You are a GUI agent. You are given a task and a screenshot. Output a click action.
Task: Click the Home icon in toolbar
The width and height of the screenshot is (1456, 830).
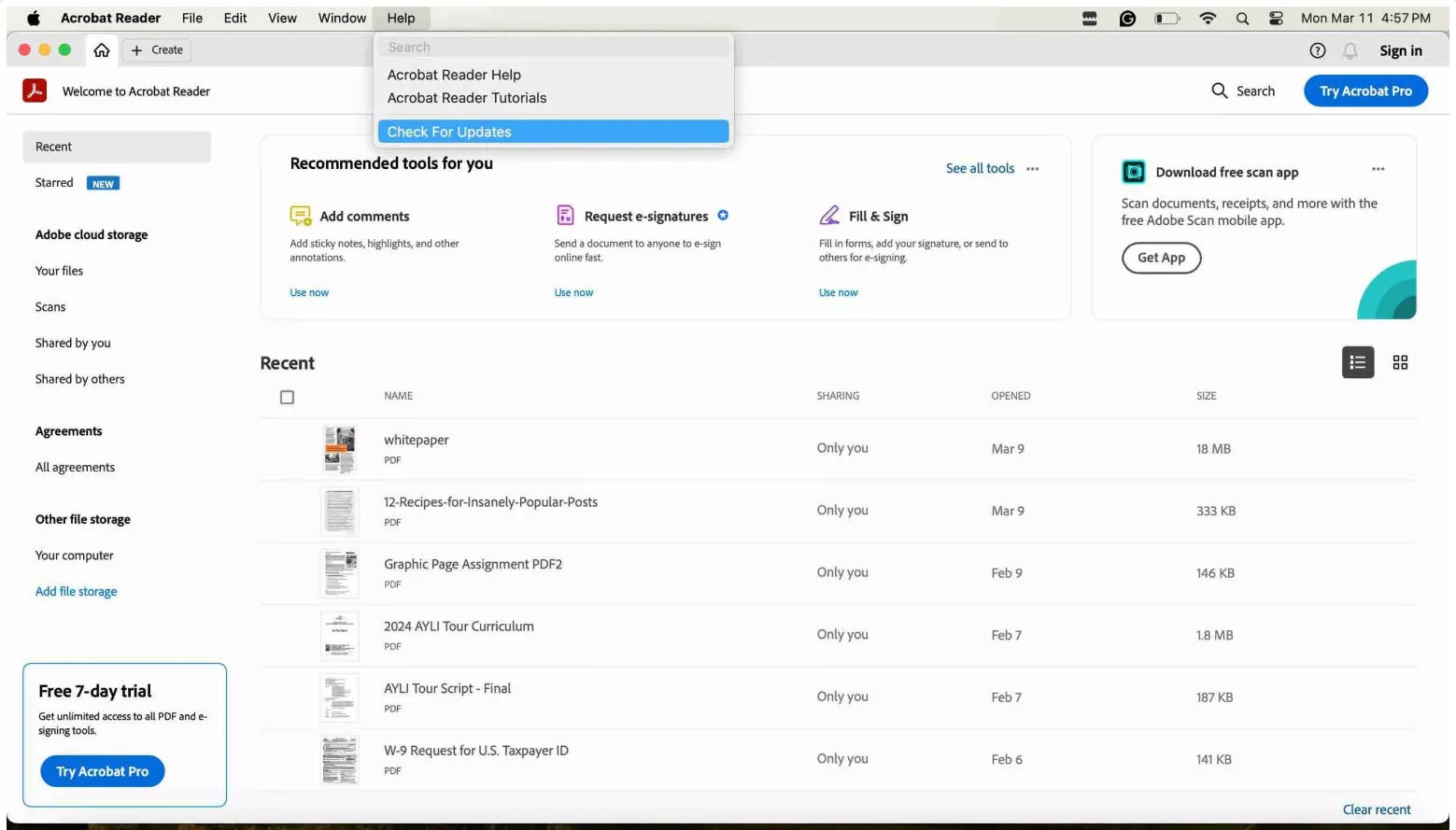coord(102,50)
